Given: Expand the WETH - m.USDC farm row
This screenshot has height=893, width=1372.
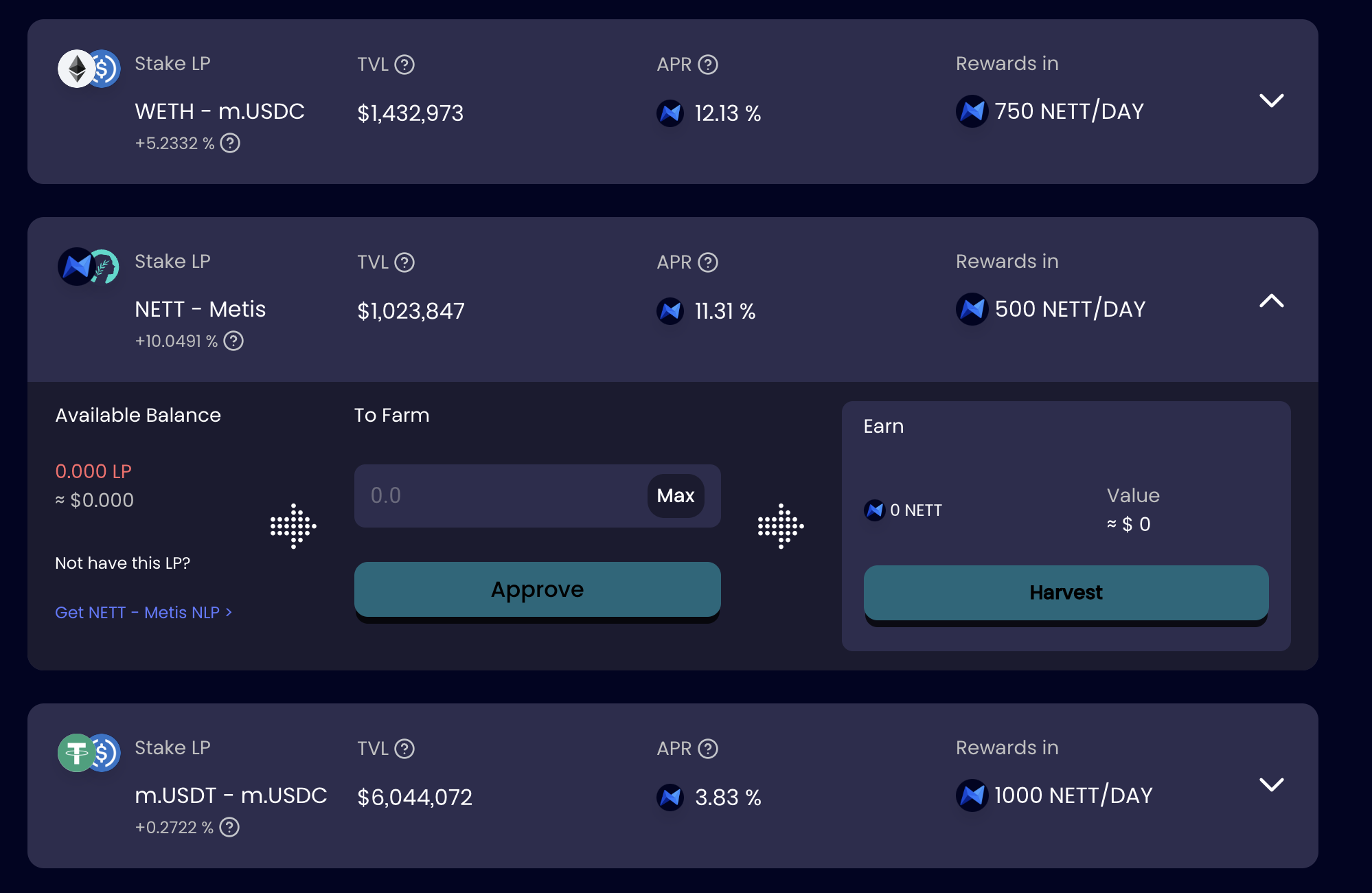Looking at the screenshot, I should pyautogui.click(x=1272, y=100).
